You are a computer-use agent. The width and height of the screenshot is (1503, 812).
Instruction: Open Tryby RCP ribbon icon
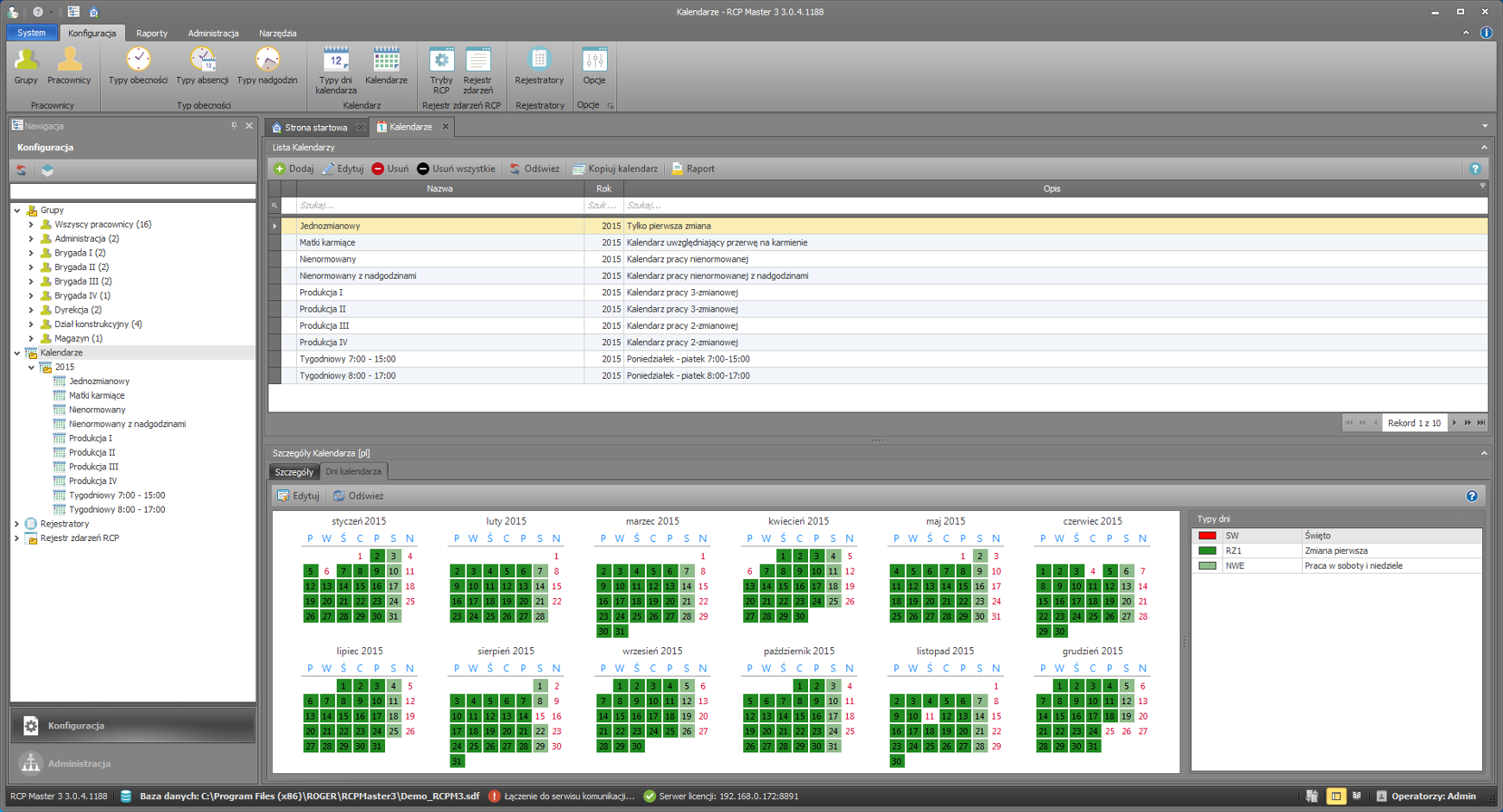tap(441, 70)
